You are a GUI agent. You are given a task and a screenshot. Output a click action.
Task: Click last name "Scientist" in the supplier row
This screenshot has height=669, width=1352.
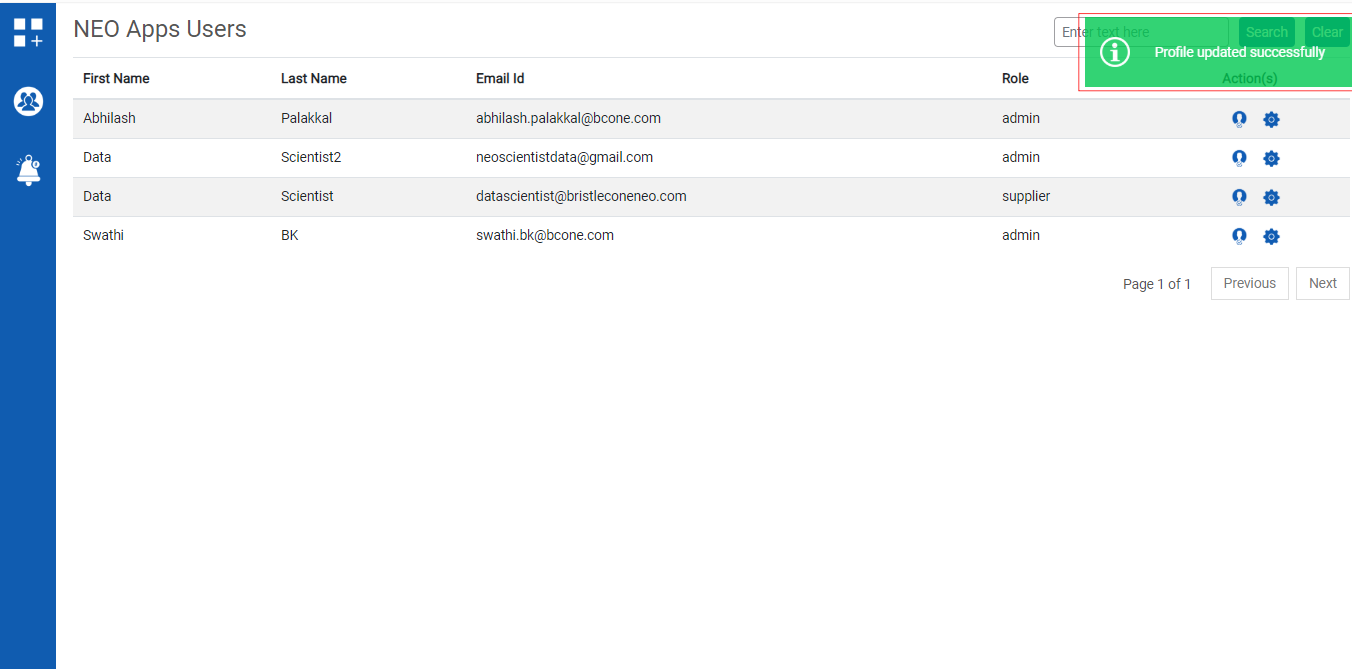click(307, 196)
